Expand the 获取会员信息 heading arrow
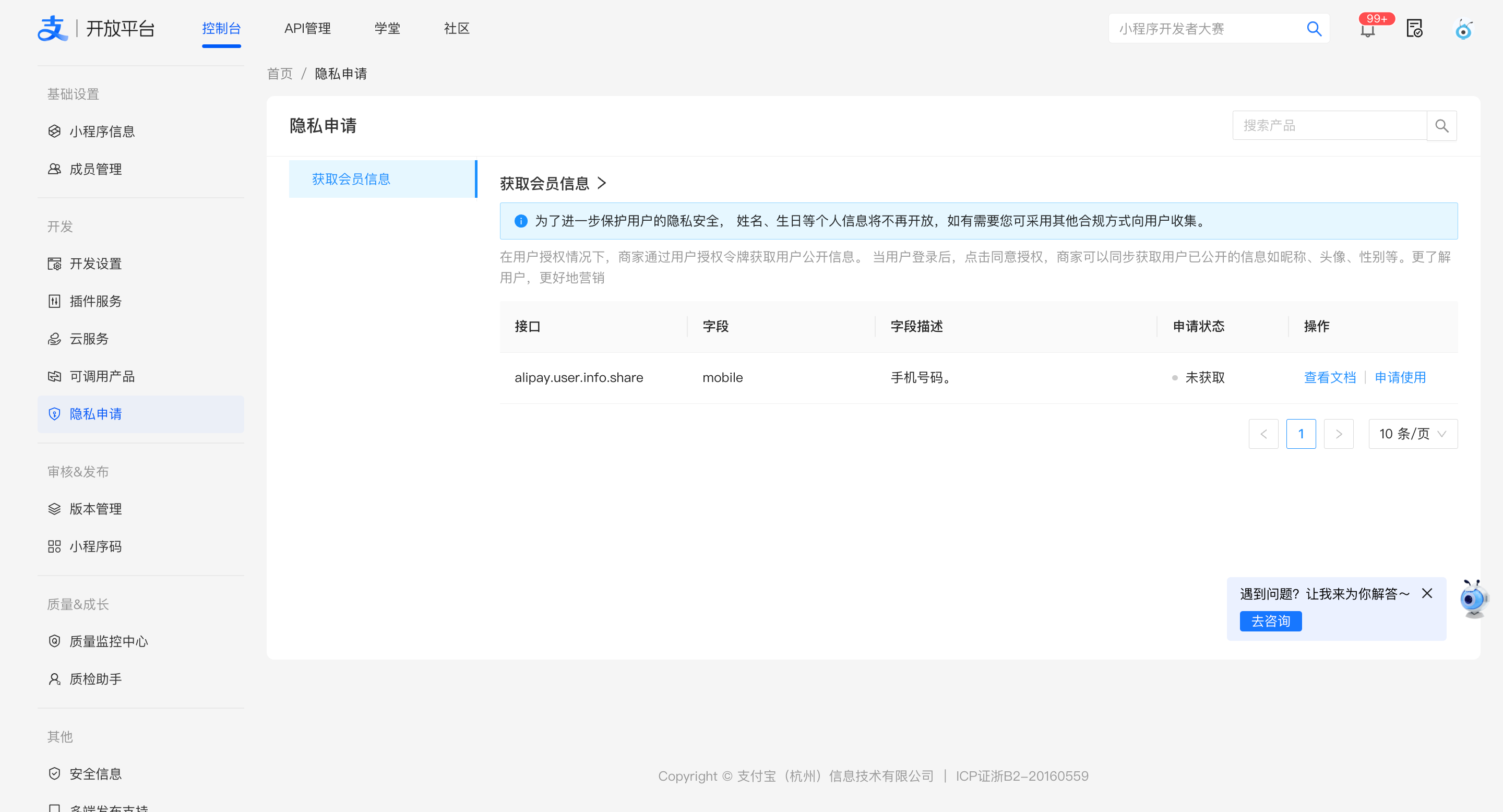1503x812 pixels. [602, 183]
